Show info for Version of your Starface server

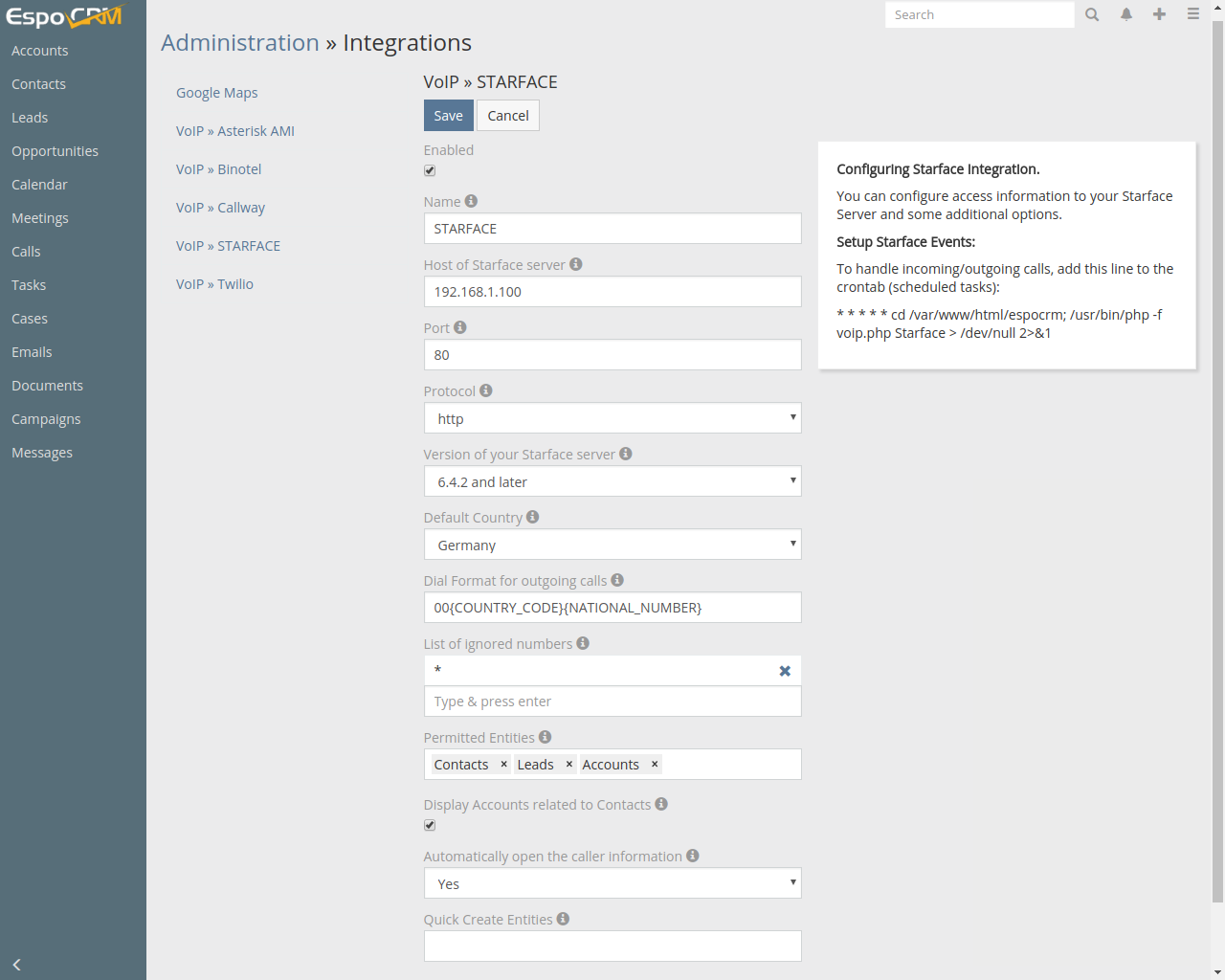(626, 454)
